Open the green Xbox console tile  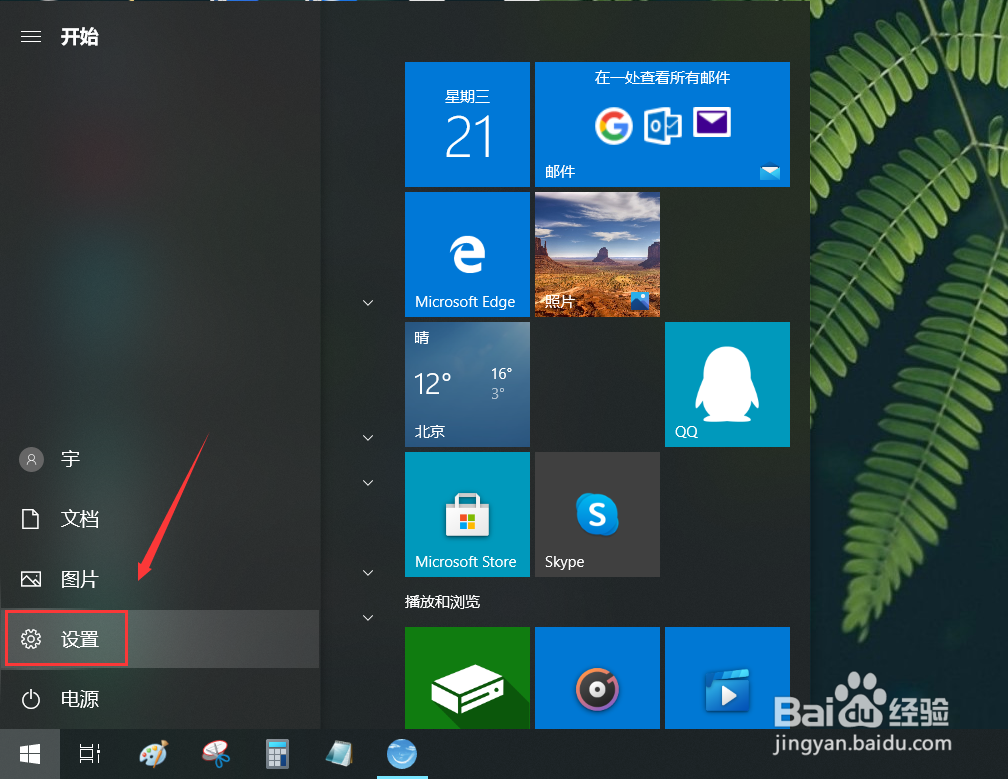pos(467,677)
